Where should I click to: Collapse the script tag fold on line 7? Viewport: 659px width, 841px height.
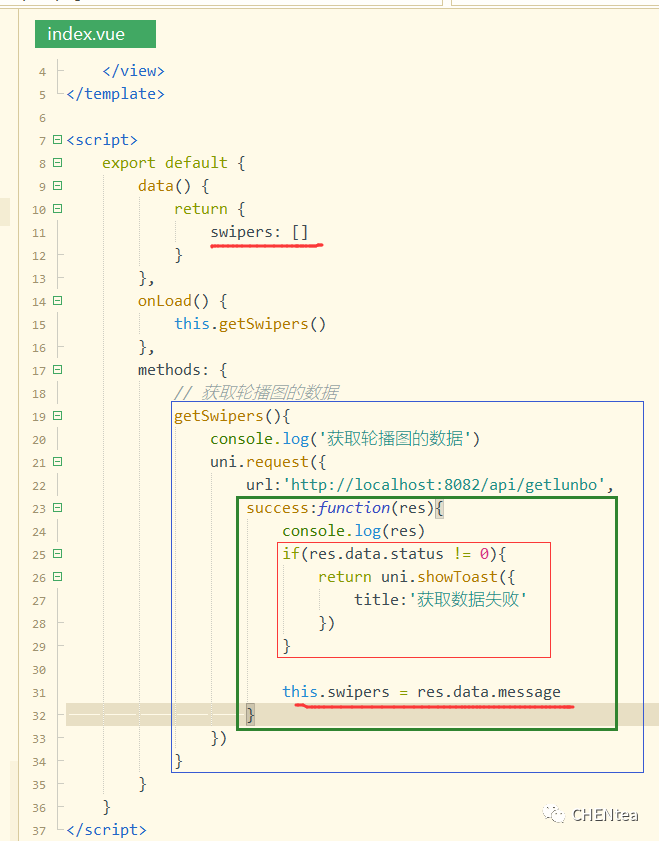pyautogui.click(x=57, y=140)
